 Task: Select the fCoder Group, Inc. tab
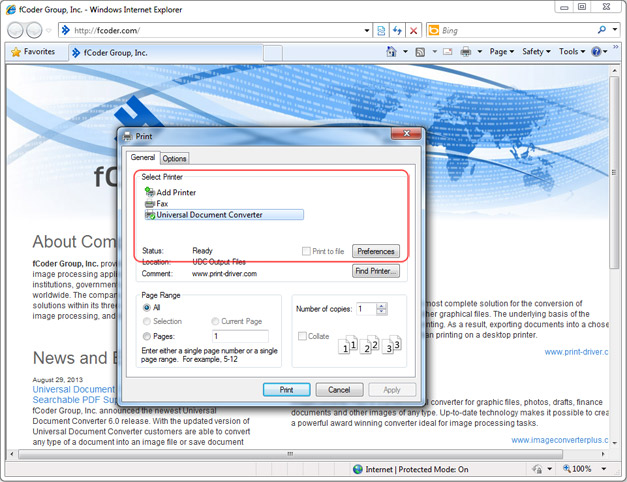click(x=166, y=53)
